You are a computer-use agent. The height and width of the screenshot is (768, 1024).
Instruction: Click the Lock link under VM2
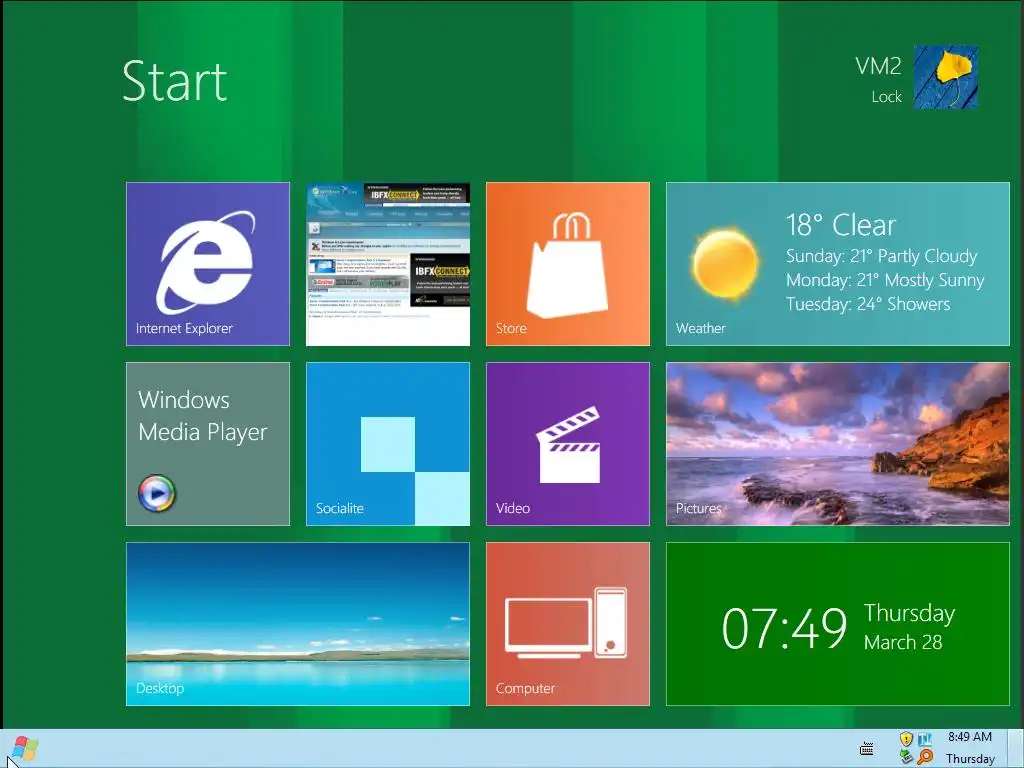click(886, 97)
